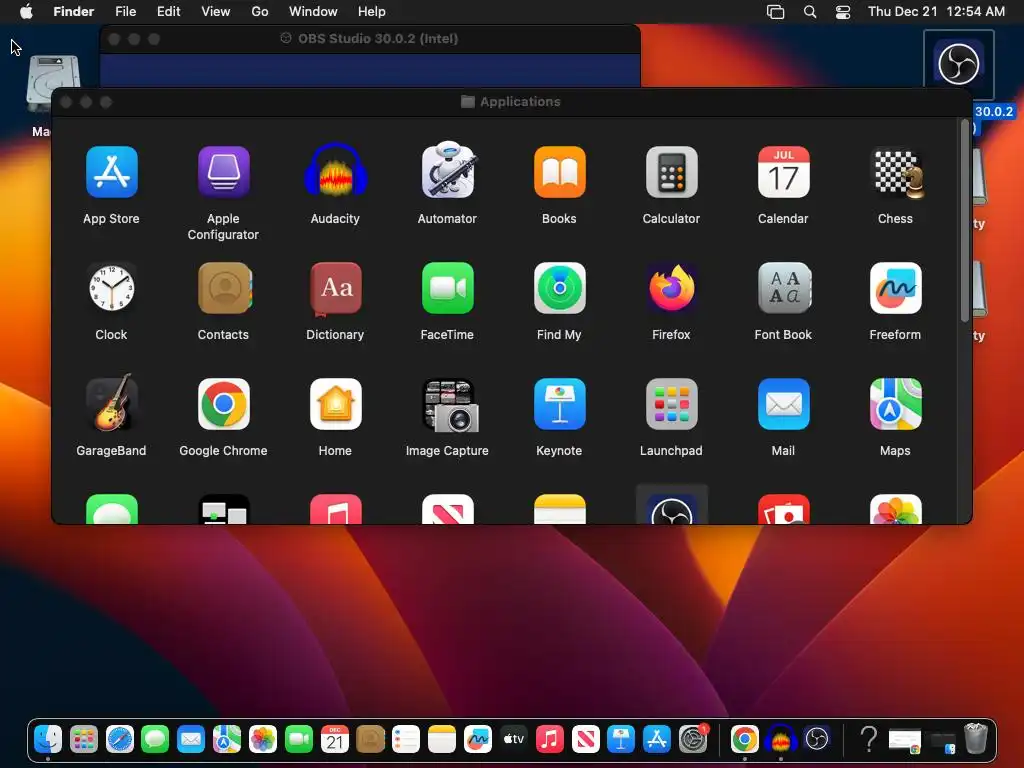The height and width of the screenshot is (768, 1024).
Task: Click the Spotlight search icon in menu bar
Action: 810,11
